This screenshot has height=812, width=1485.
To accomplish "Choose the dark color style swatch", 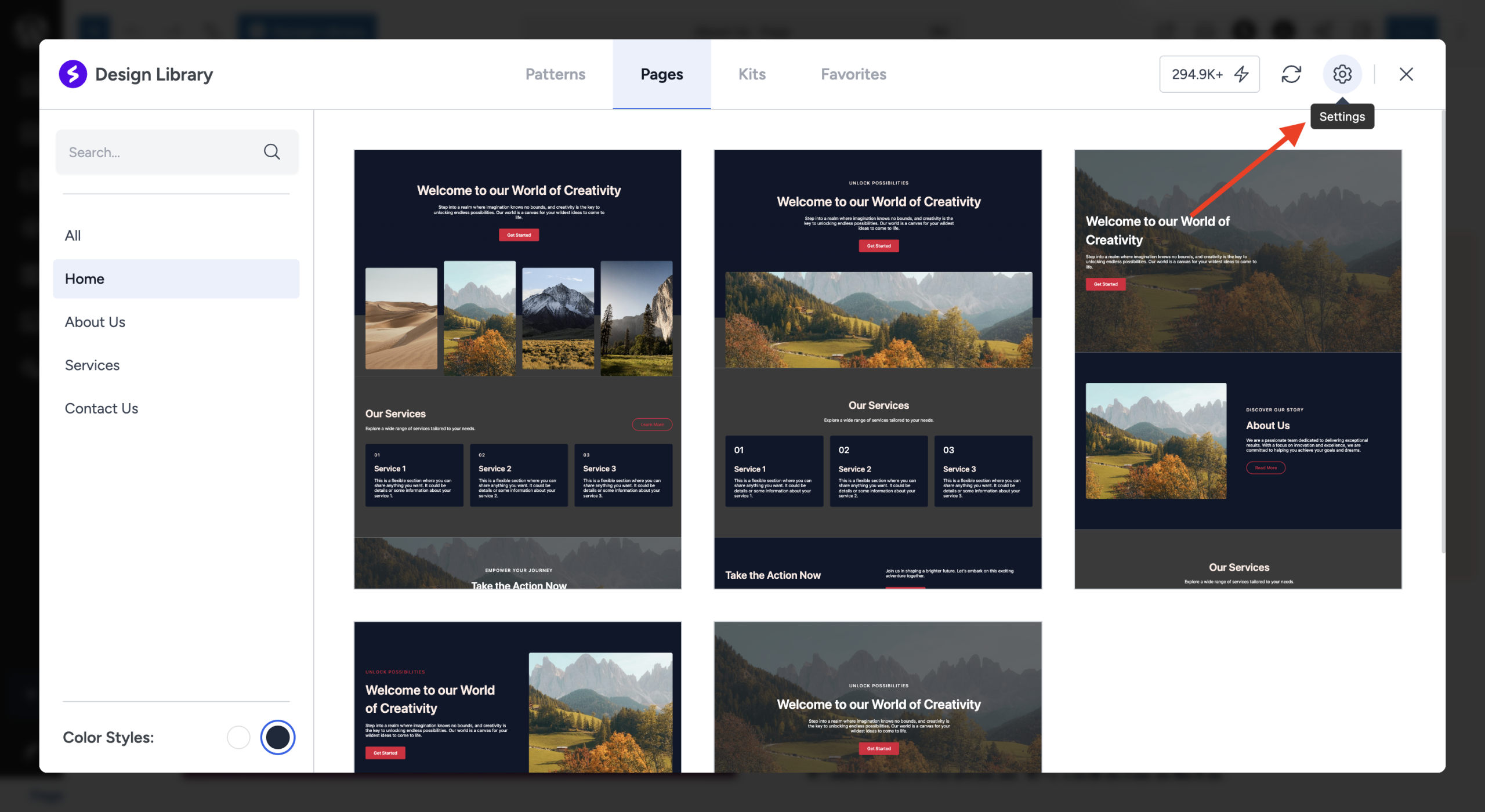I will 278,737.
